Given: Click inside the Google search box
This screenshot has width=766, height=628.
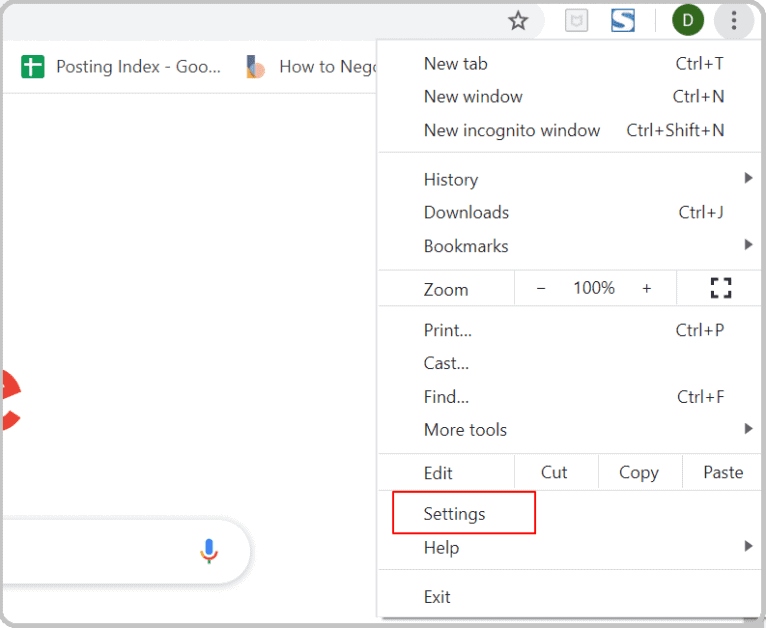Looking at the screenshot, I should [x=98, y=551].
